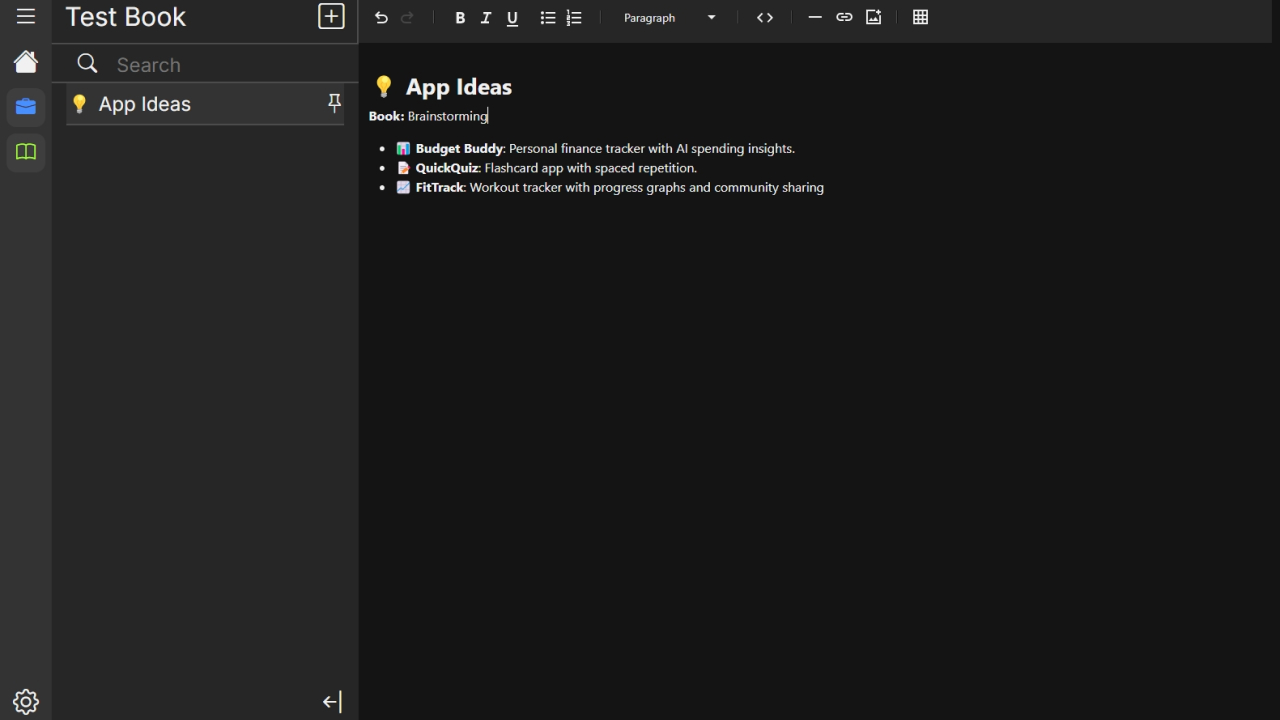Open the hamburger menu
The image size is (1280, 720).
point(26,16)
